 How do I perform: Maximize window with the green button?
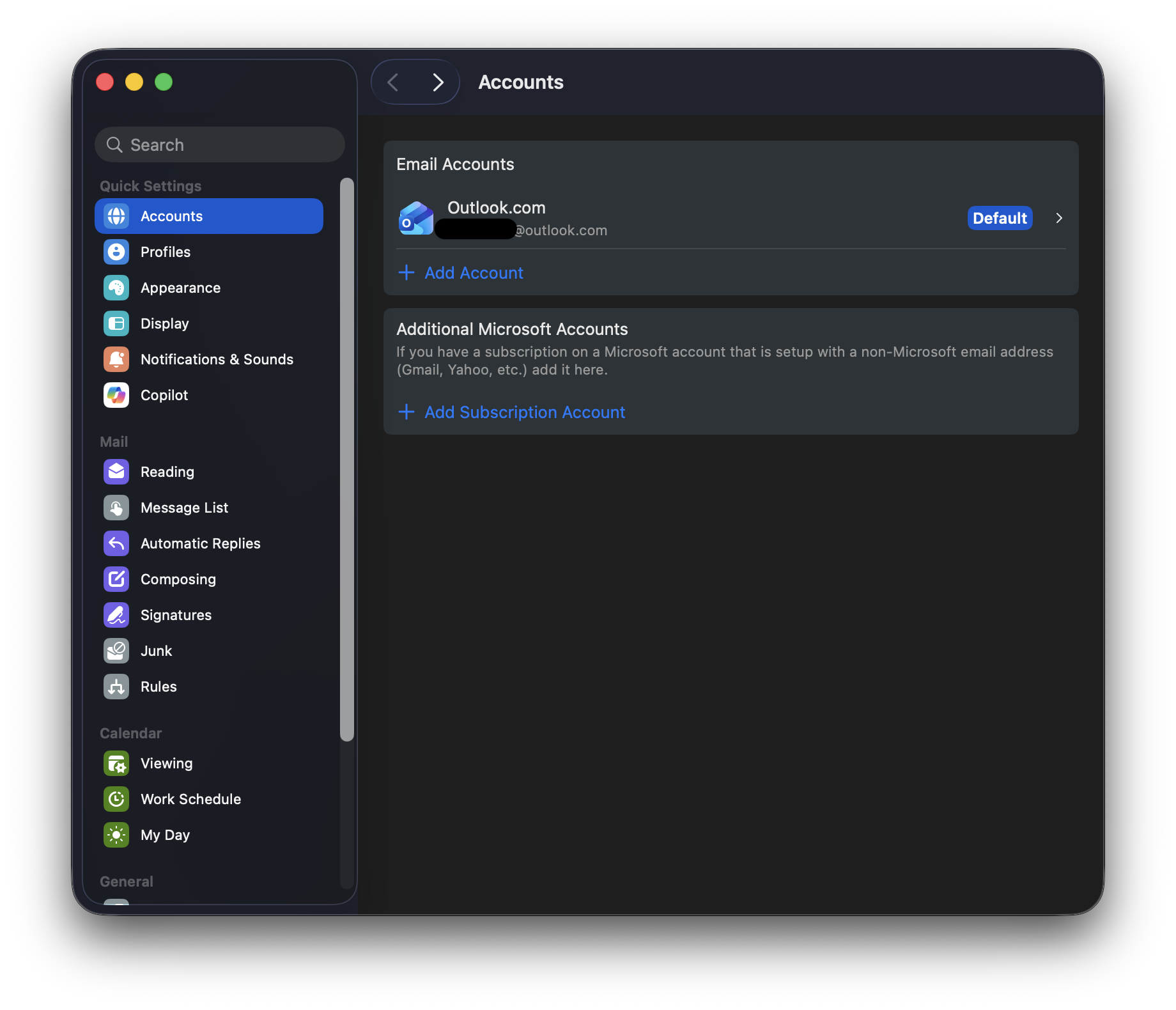(x=164, y=82)
